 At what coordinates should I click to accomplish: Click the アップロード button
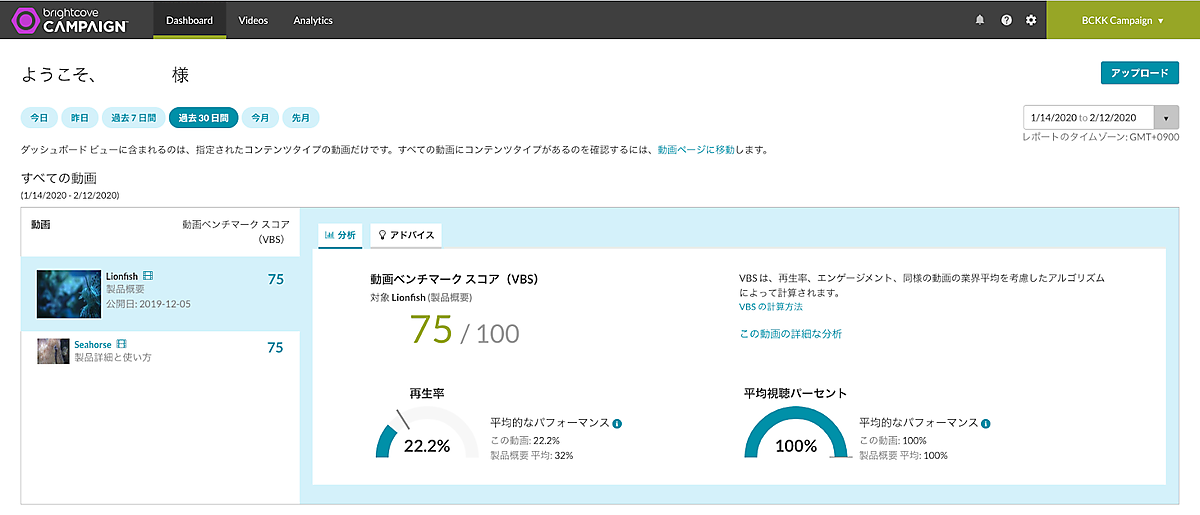1139,73
